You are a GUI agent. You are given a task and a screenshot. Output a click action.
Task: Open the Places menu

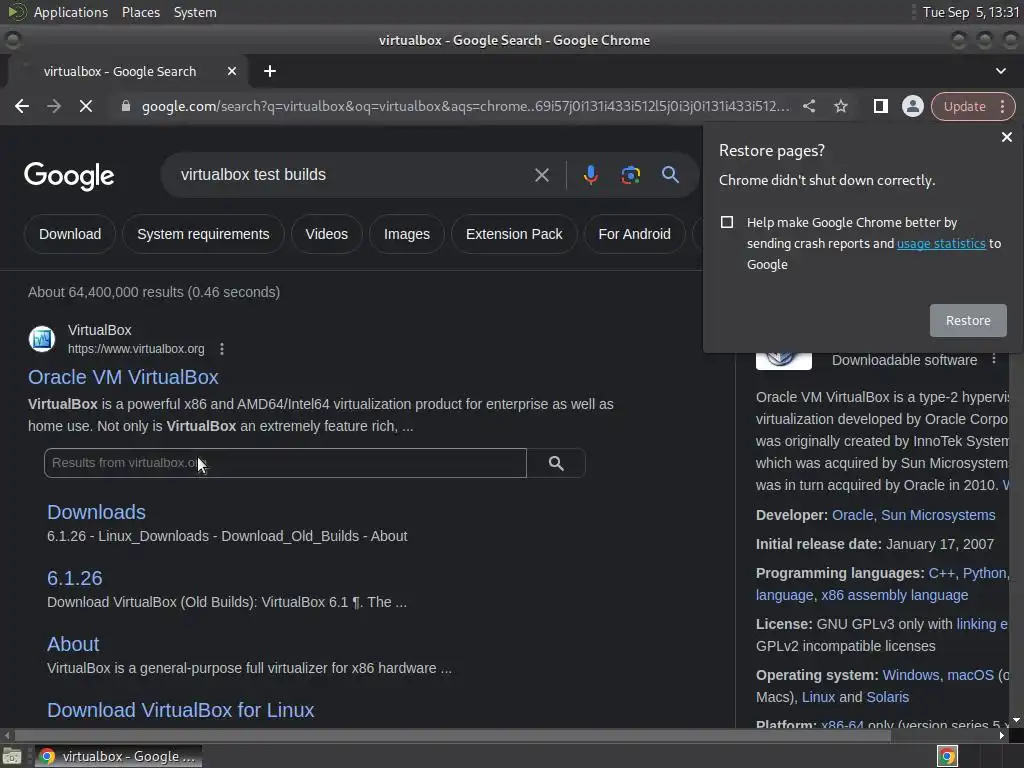click(x=140, y=12)
